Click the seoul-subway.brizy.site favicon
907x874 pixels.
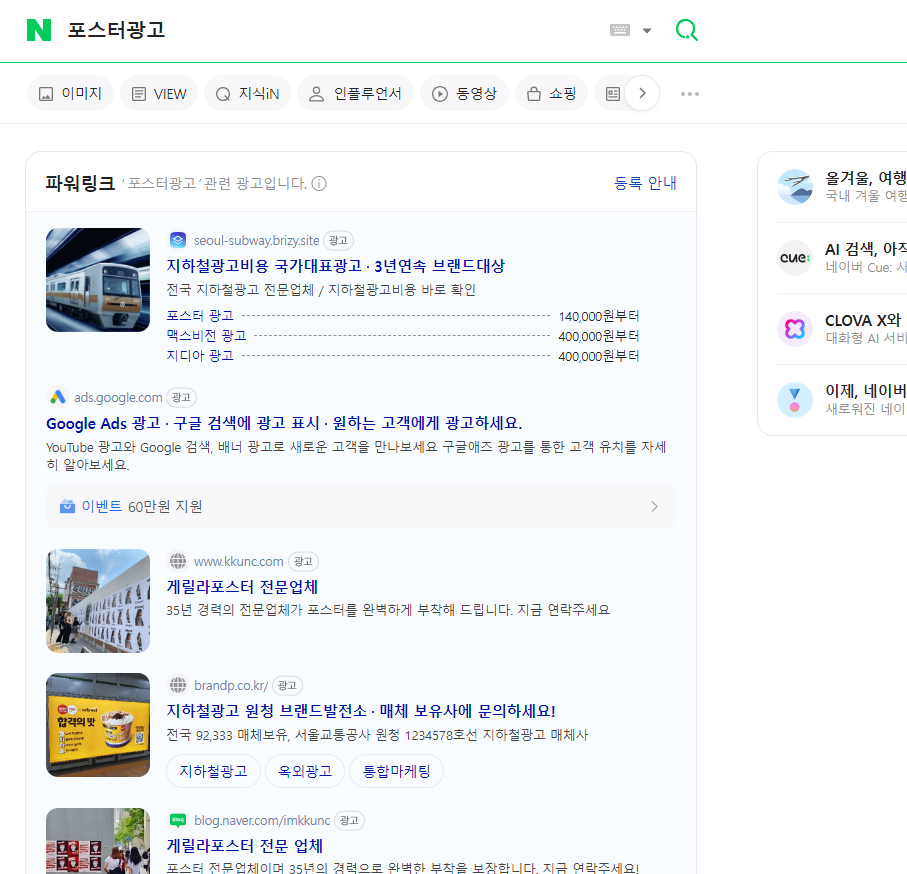178,240
